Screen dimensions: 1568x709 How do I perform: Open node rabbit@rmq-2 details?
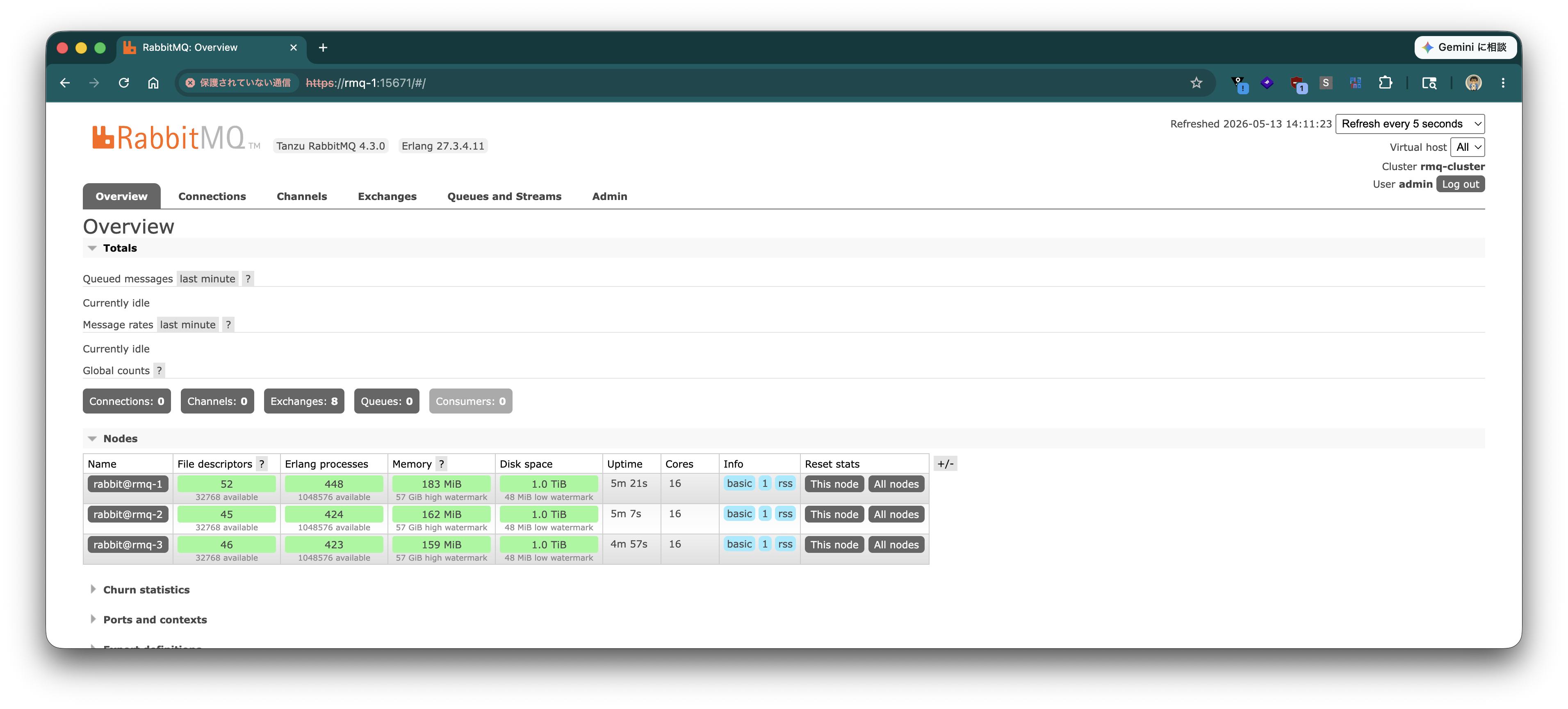coord(128,514)
